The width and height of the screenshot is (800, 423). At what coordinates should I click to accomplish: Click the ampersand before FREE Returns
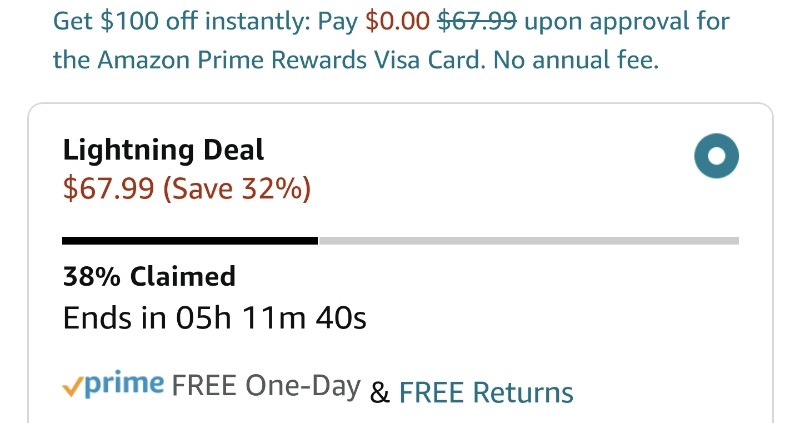click(x=380, y=393)
